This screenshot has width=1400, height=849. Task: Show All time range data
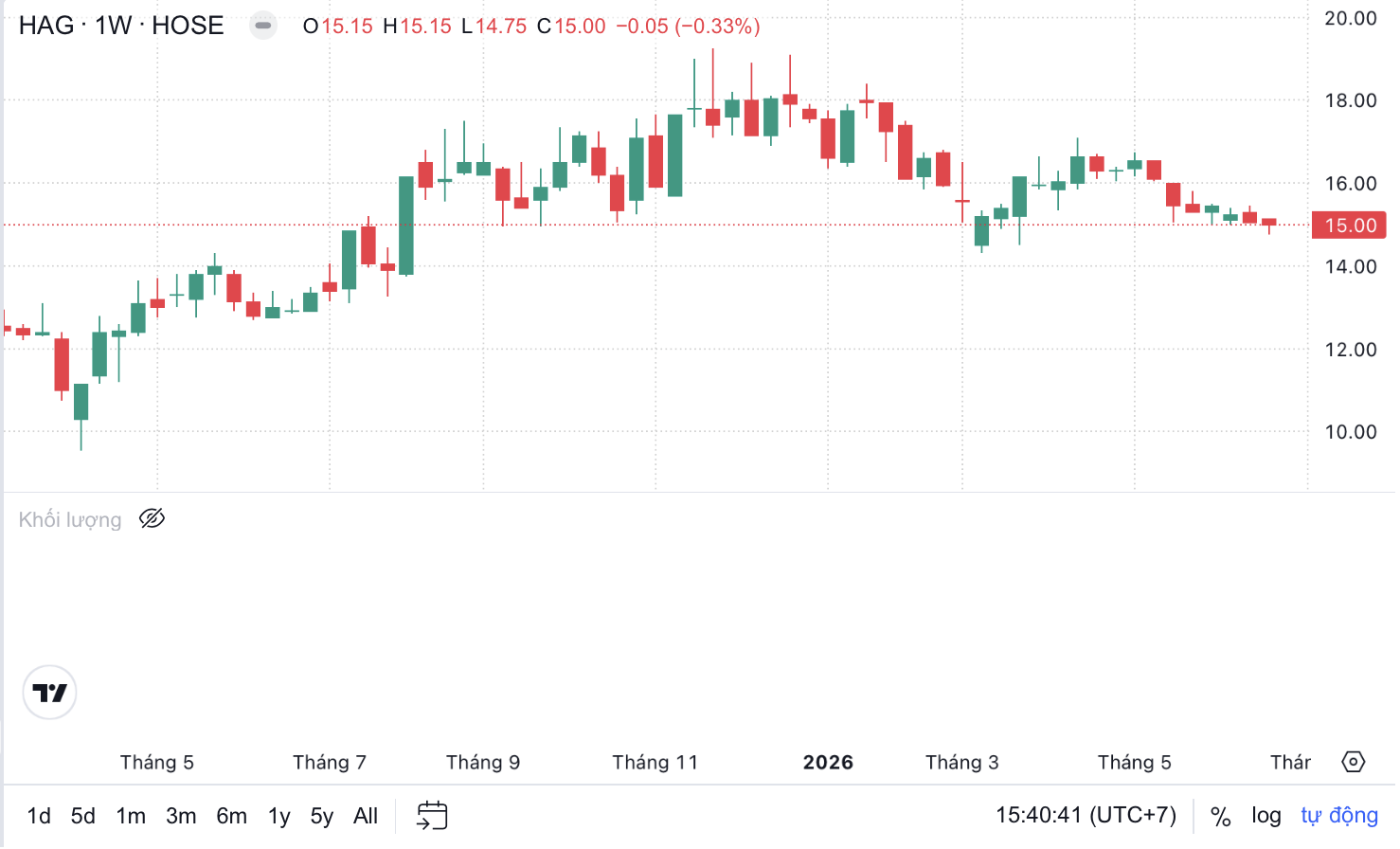tap(366, 816)
